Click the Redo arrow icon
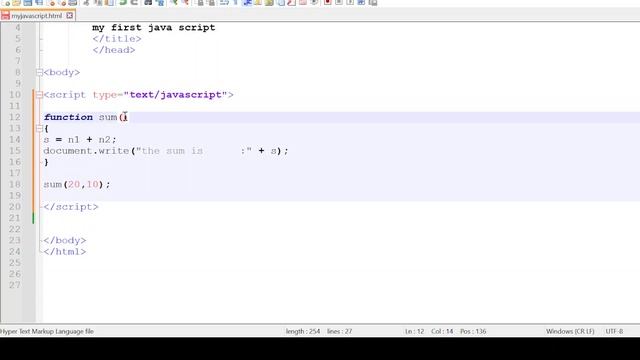Viewport: 640px width, 360px height. pyautogui.click(x=134, y=2)
